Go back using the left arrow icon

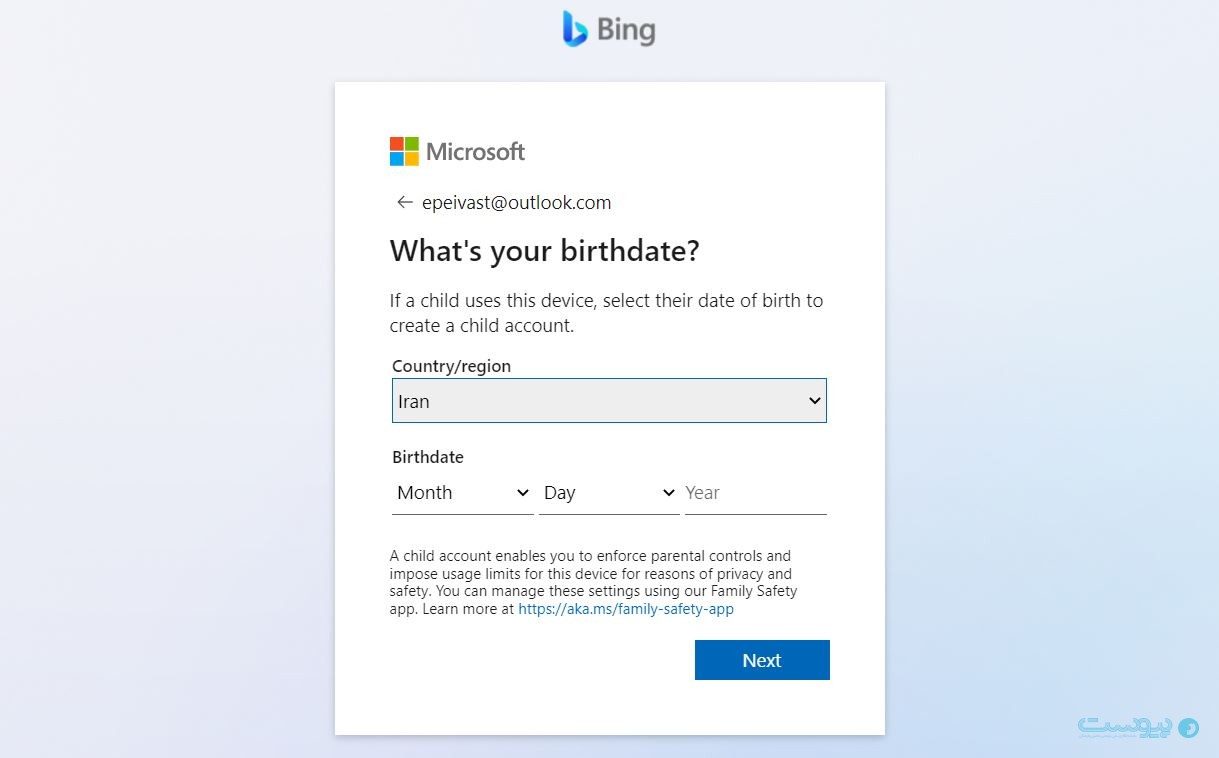(404, 202)
